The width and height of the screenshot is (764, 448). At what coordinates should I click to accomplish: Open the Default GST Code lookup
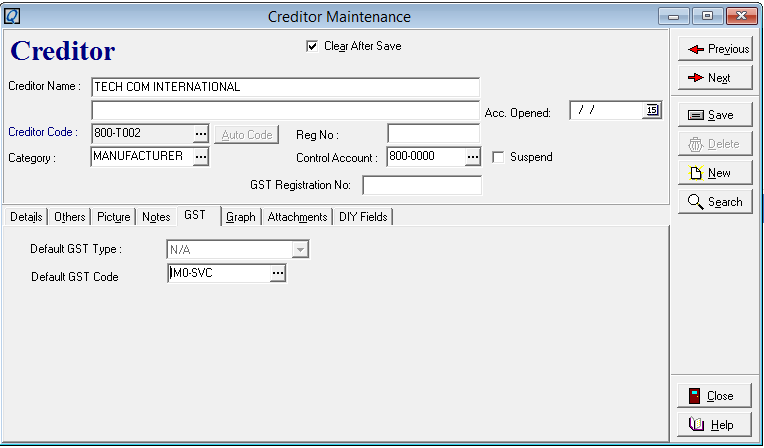278,273
